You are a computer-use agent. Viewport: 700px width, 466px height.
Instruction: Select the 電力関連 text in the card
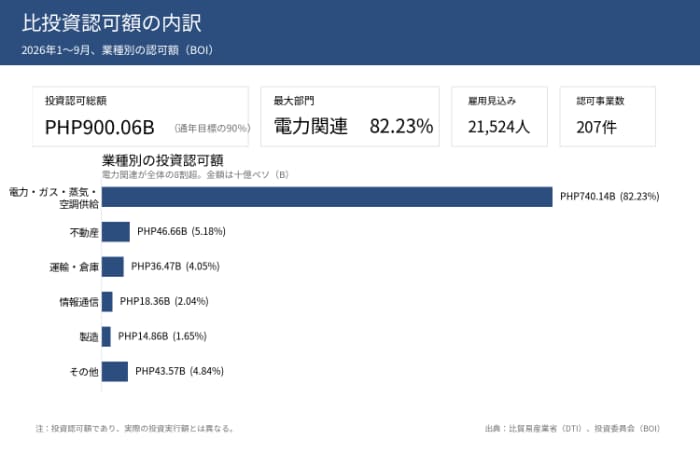coord(311,126)
